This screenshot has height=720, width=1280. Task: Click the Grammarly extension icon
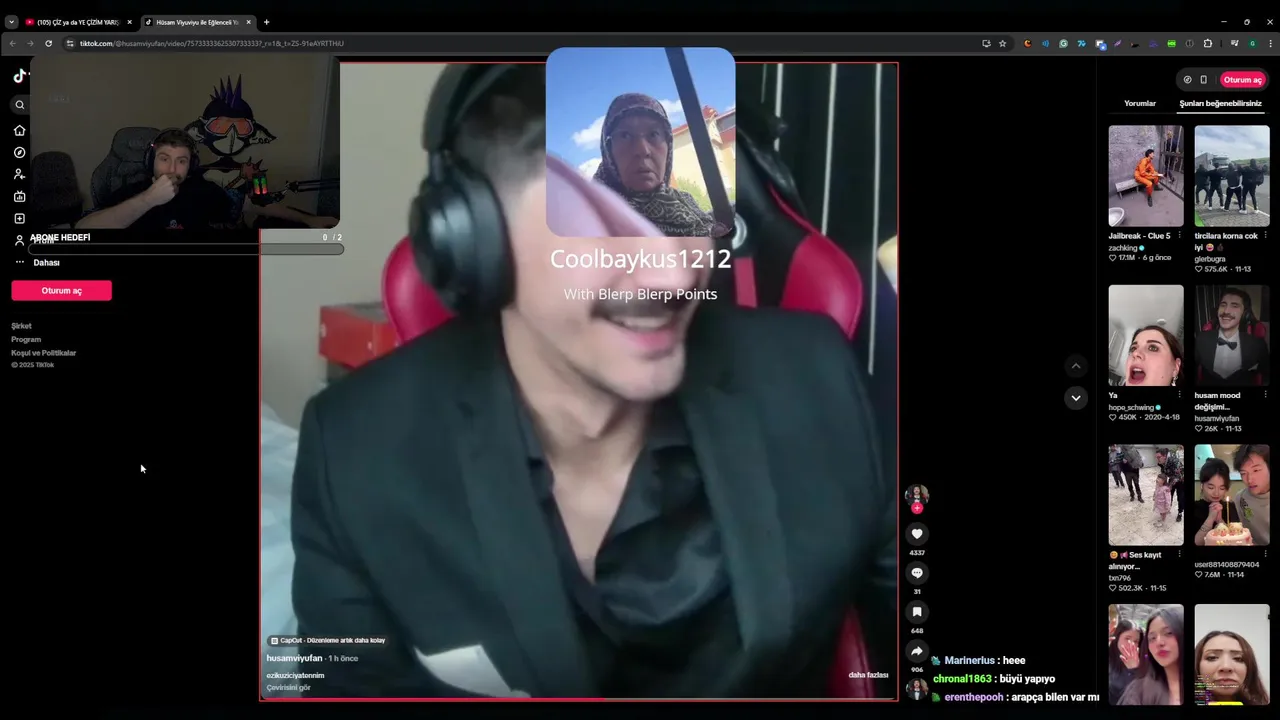(x=1063, y=43)
